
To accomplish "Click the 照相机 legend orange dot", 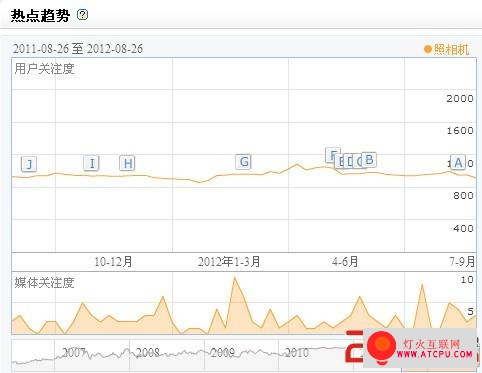I will 427,49.
